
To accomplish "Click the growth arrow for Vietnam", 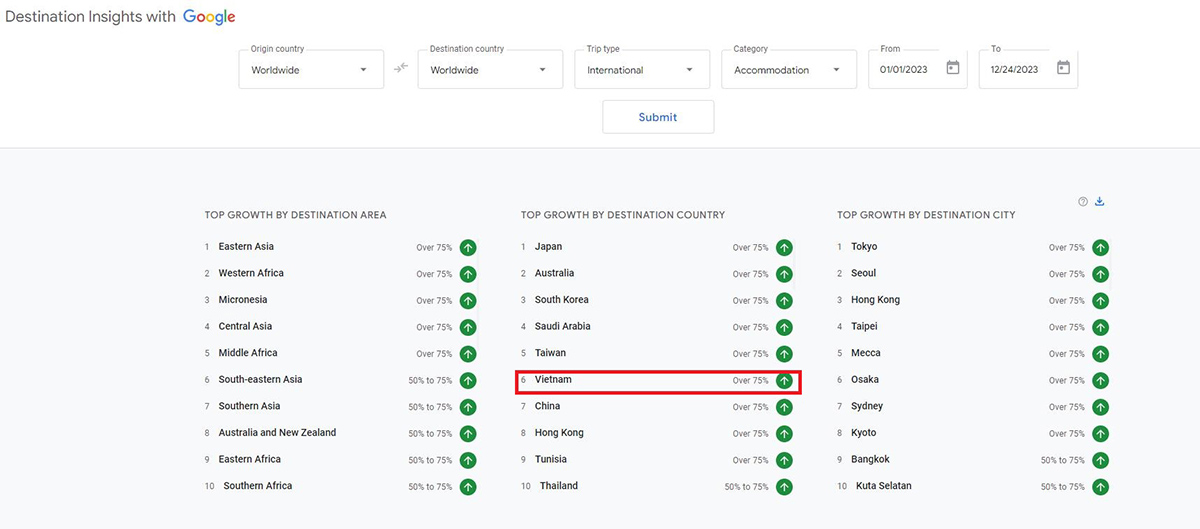I will pyautogui.click(x=784, y=381).
